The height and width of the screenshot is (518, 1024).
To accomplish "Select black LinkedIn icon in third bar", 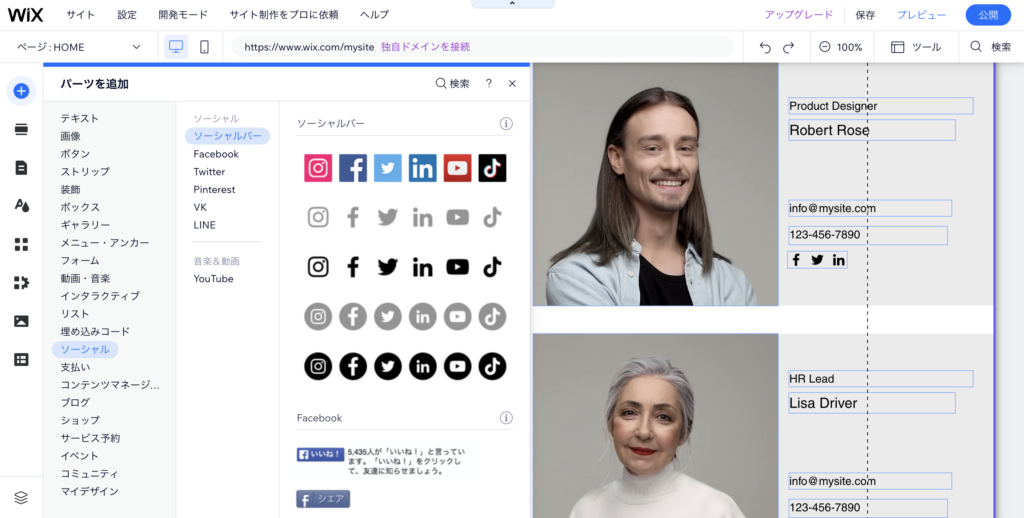I will (423, 267).
